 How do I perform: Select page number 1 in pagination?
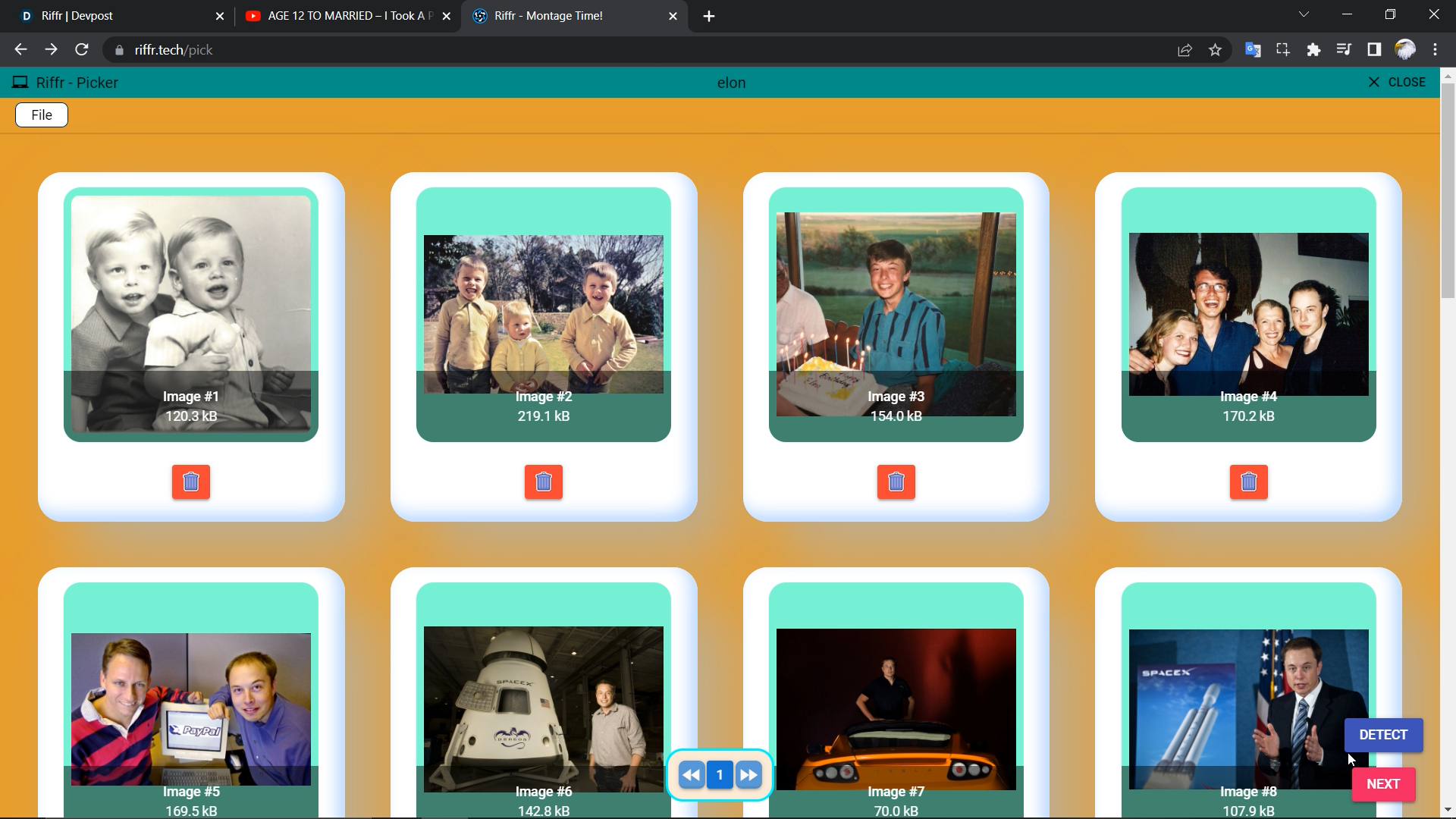(x=720, y=775)
